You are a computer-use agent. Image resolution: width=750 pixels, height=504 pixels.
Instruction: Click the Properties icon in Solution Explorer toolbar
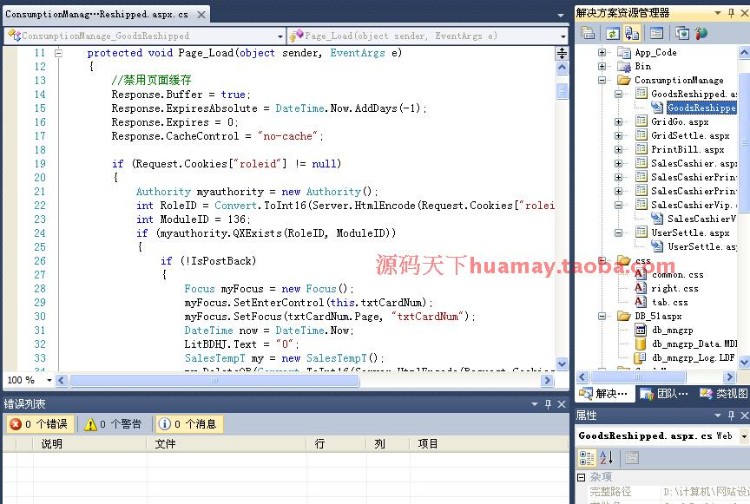click(x=588, y=33)
